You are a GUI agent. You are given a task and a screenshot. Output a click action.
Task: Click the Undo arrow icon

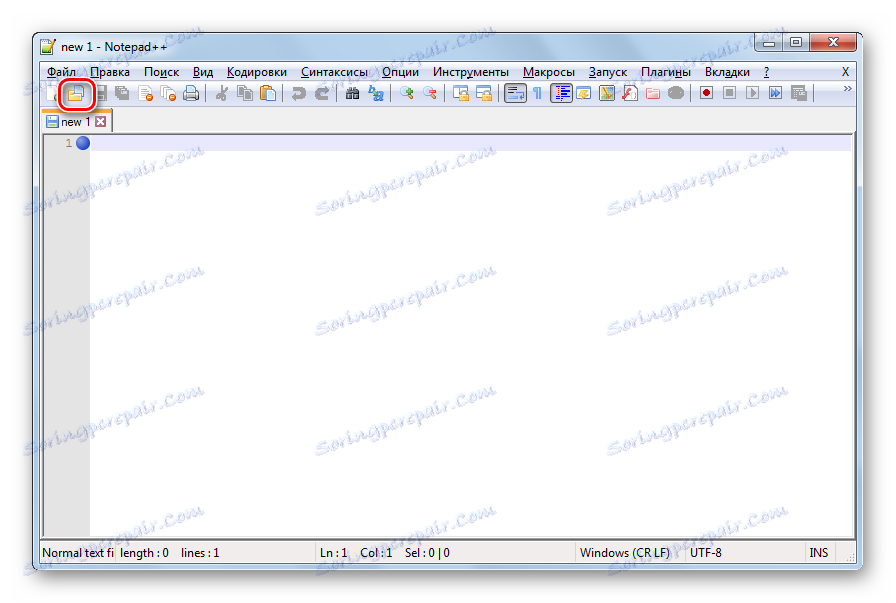tap(298, 93)
